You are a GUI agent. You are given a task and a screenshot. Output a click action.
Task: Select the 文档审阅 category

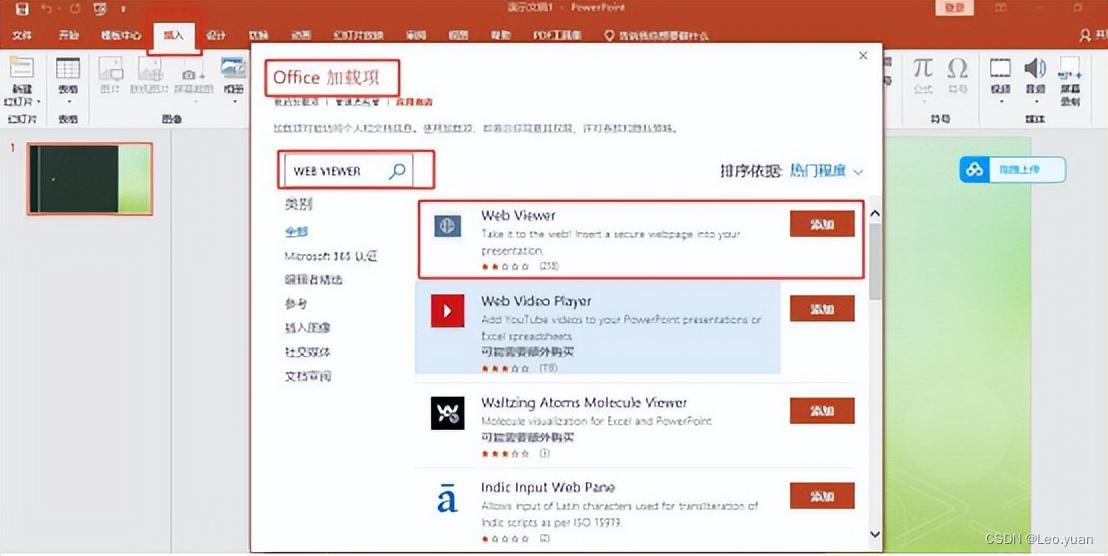(307, 376)
